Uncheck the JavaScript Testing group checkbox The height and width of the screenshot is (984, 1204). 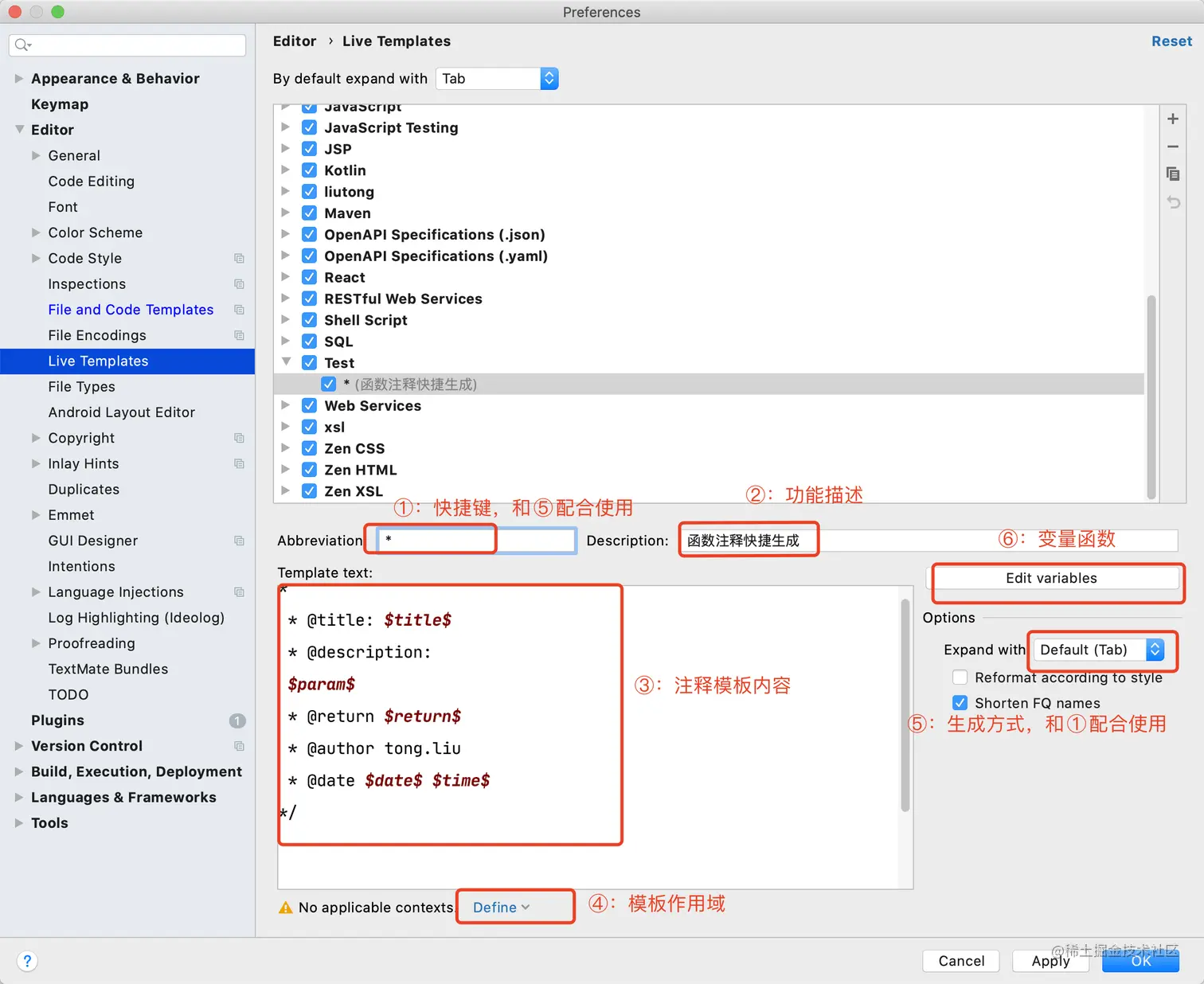(310, 127)
